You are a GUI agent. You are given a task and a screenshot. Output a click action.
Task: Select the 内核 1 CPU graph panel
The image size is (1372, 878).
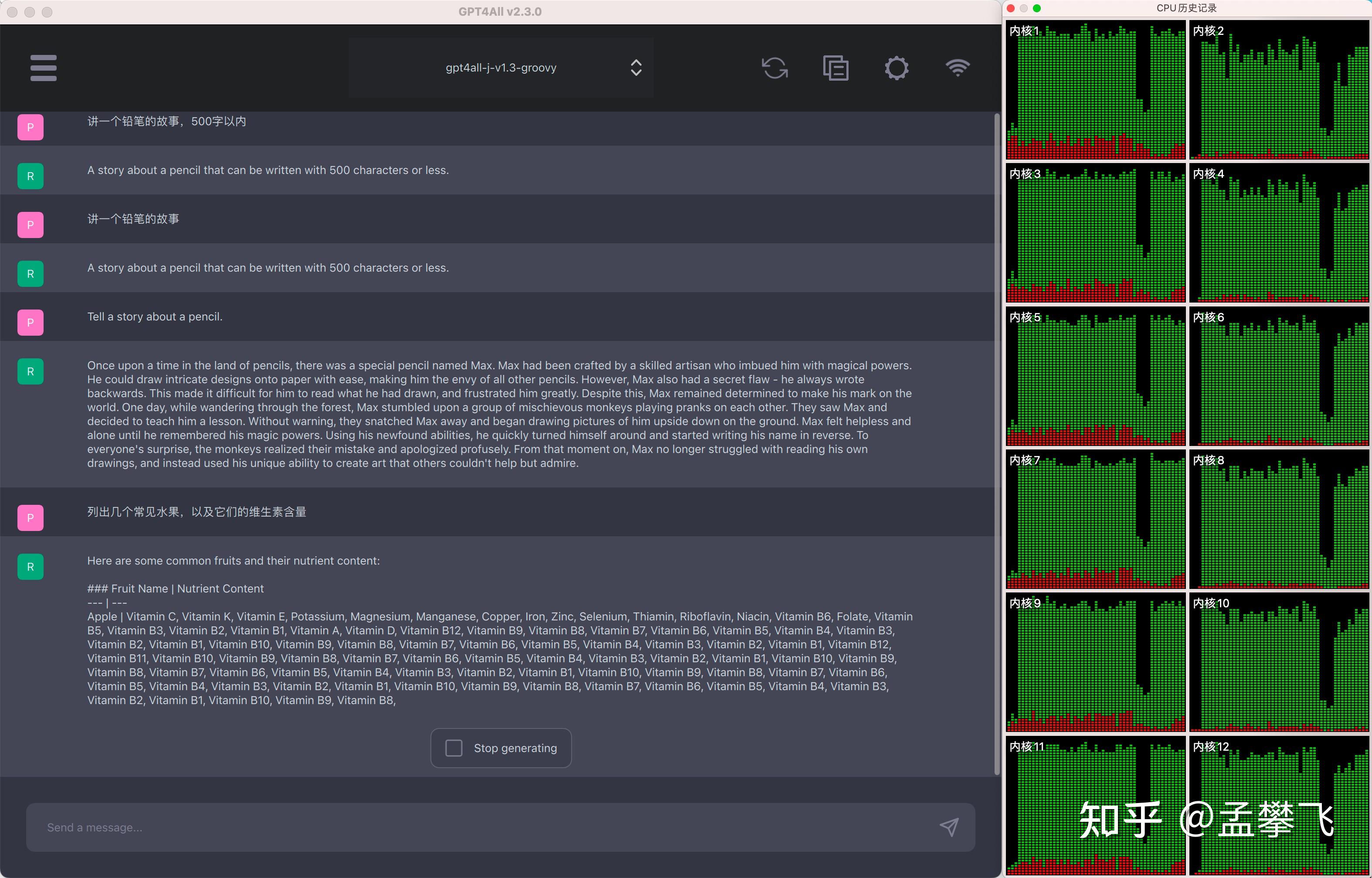1096,90
